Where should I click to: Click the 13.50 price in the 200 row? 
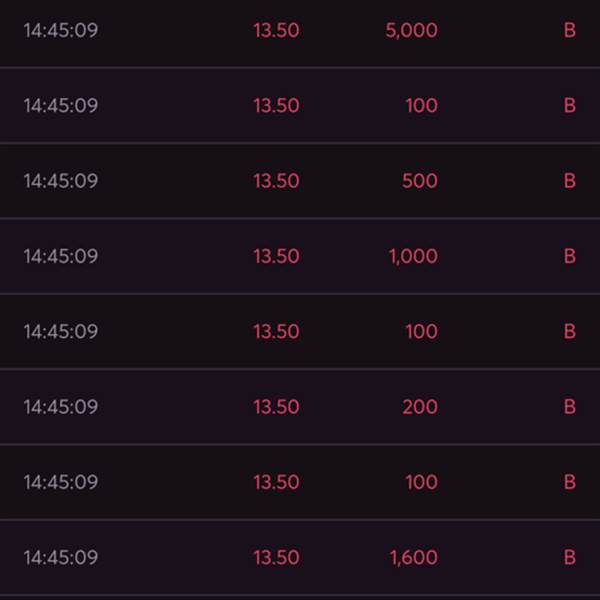pyautogui.click(x=276, y=407)
